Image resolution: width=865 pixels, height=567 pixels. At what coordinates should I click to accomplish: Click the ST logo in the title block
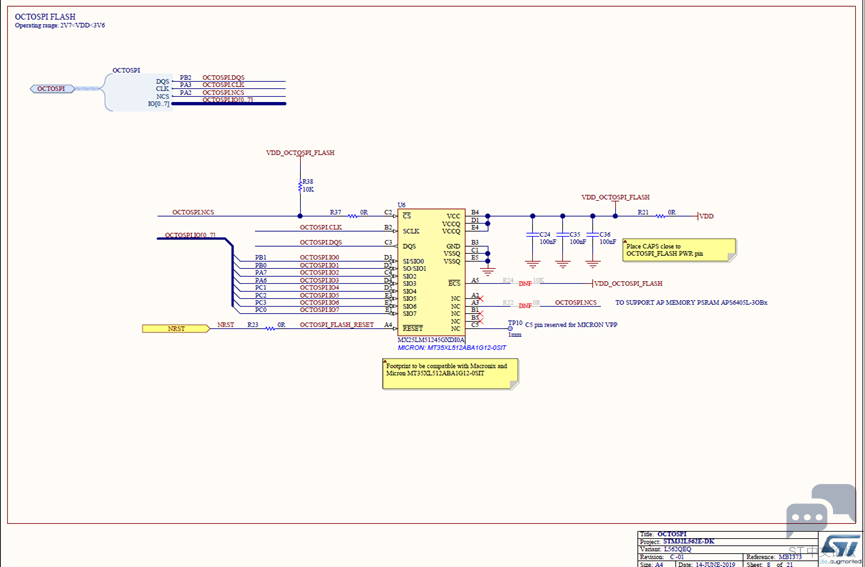(840, 549)
